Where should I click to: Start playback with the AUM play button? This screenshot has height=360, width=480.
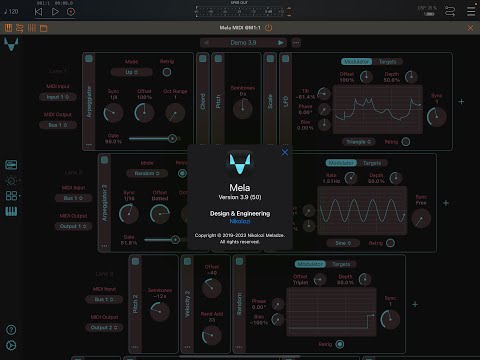tap(55, 12)
